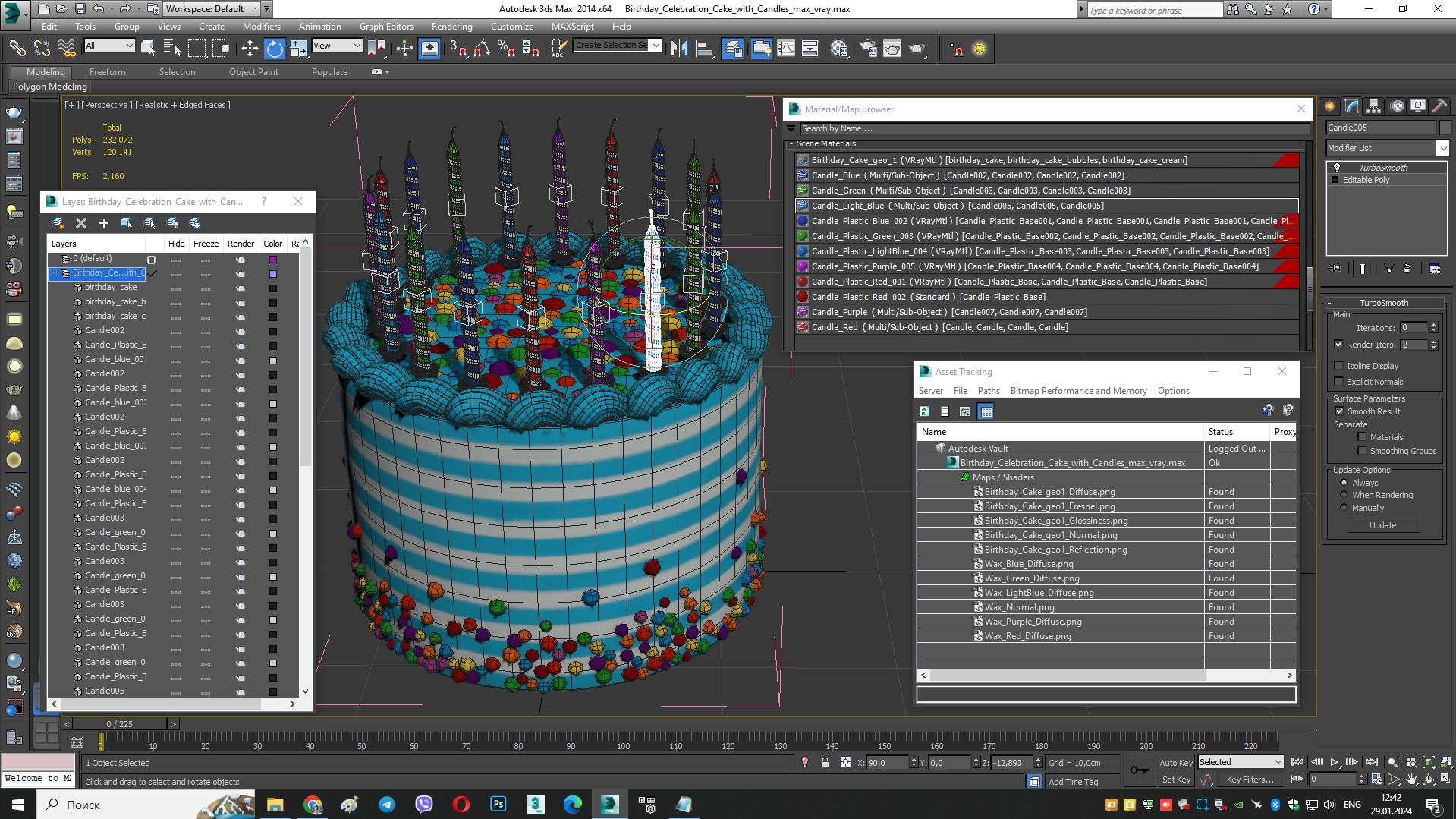The width and height of the screenshot is (1456, 819).
Task: Click Delete Layer icon in Layer dialog
Action: [x=81, y=223]
